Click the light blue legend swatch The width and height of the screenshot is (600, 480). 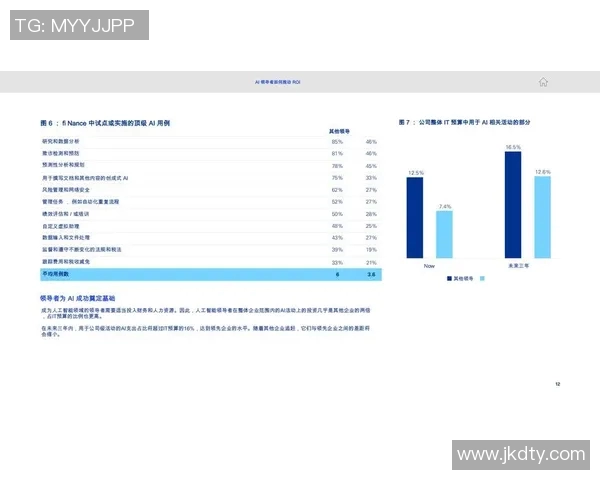click(x=483, y=279)
